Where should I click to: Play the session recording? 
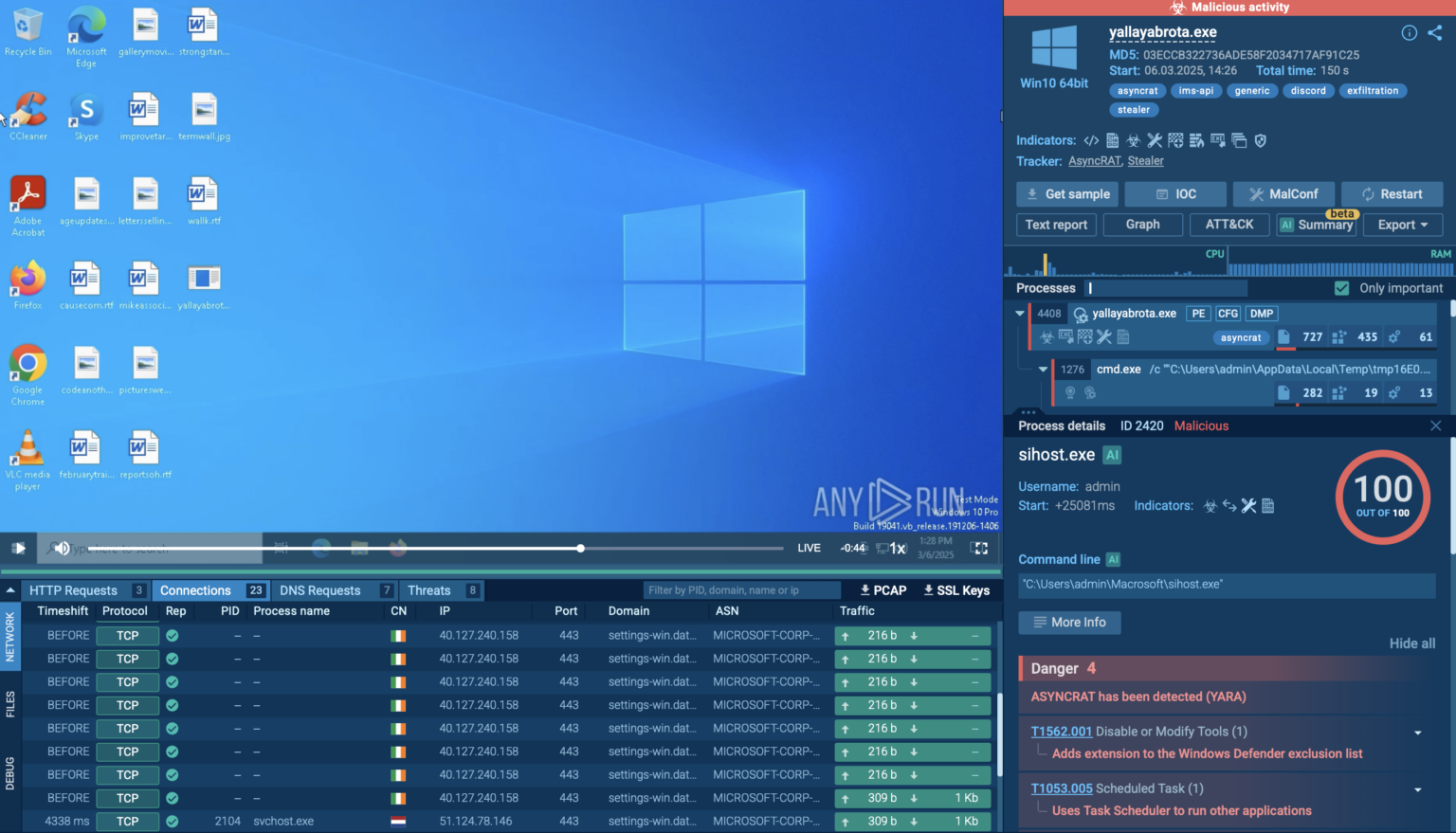tap(18, 548)
